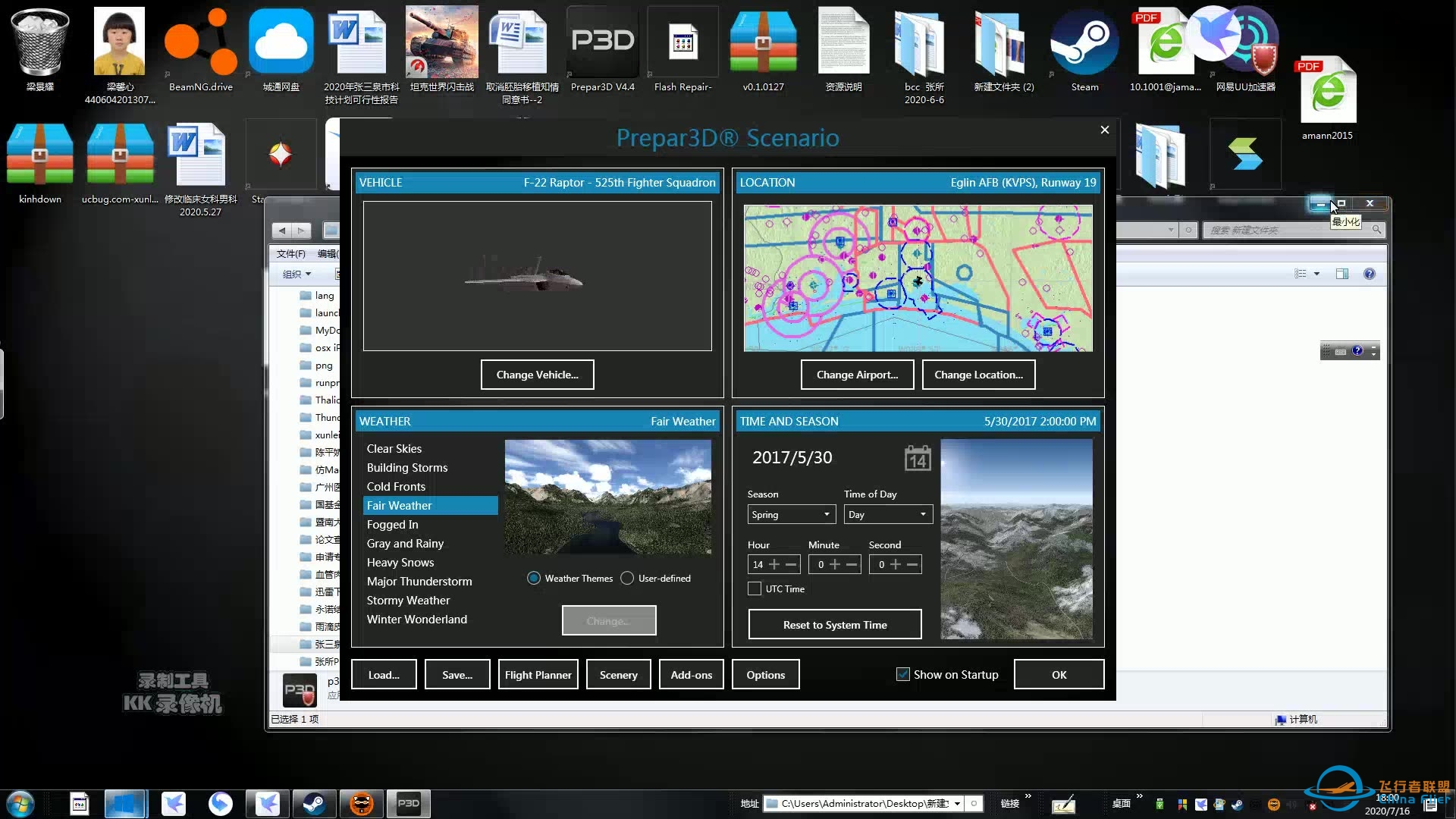Decrease the Minute value with minus

coord(852,564)
